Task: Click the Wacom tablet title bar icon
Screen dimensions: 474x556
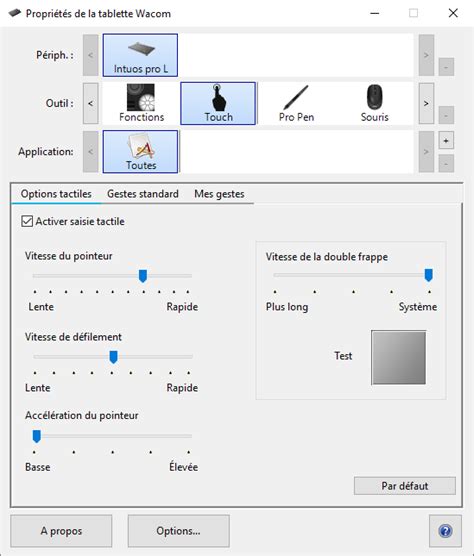Action: pos(15,13)
